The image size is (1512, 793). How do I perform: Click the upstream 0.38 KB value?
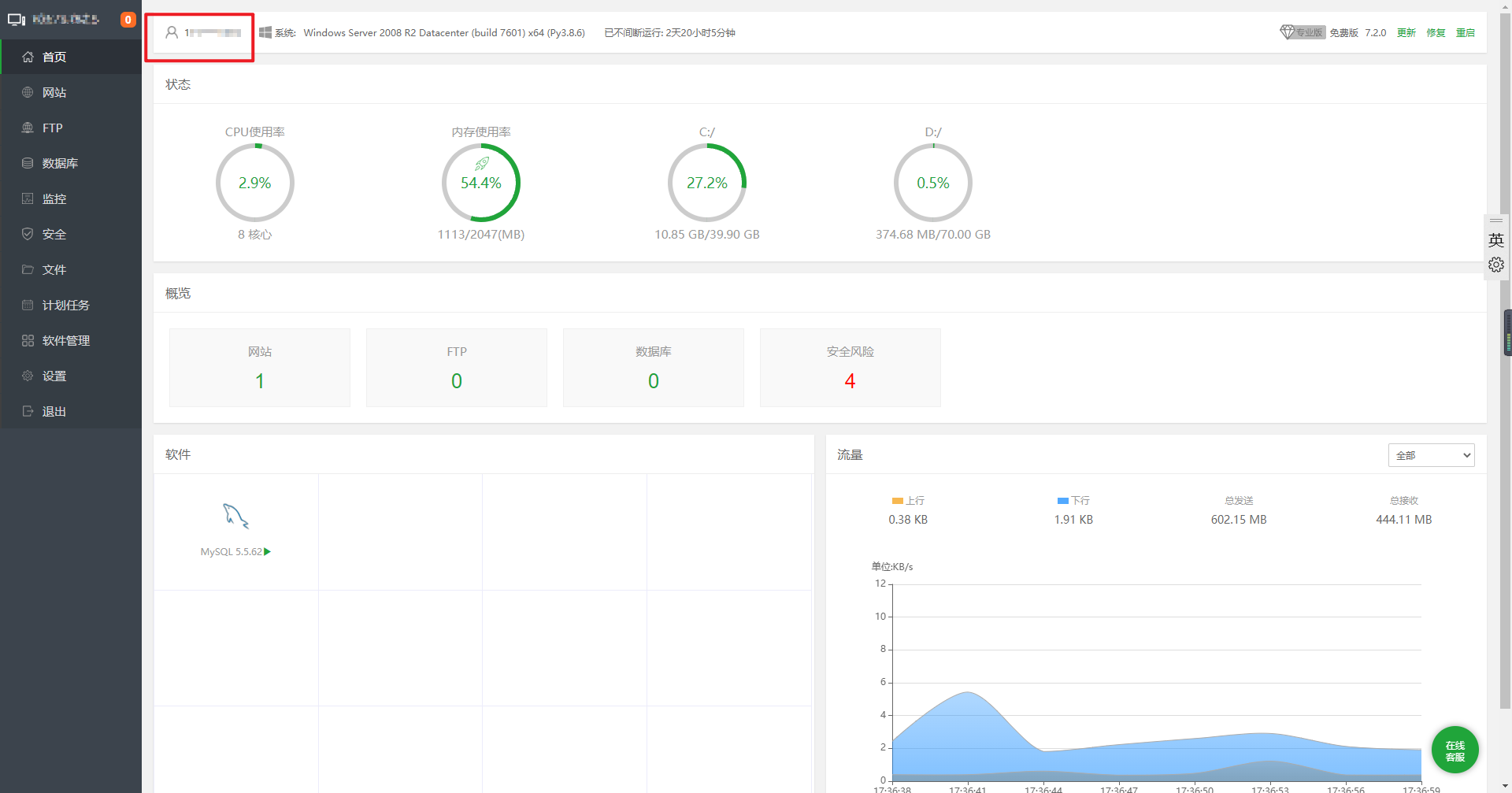(x=908, y=520)
